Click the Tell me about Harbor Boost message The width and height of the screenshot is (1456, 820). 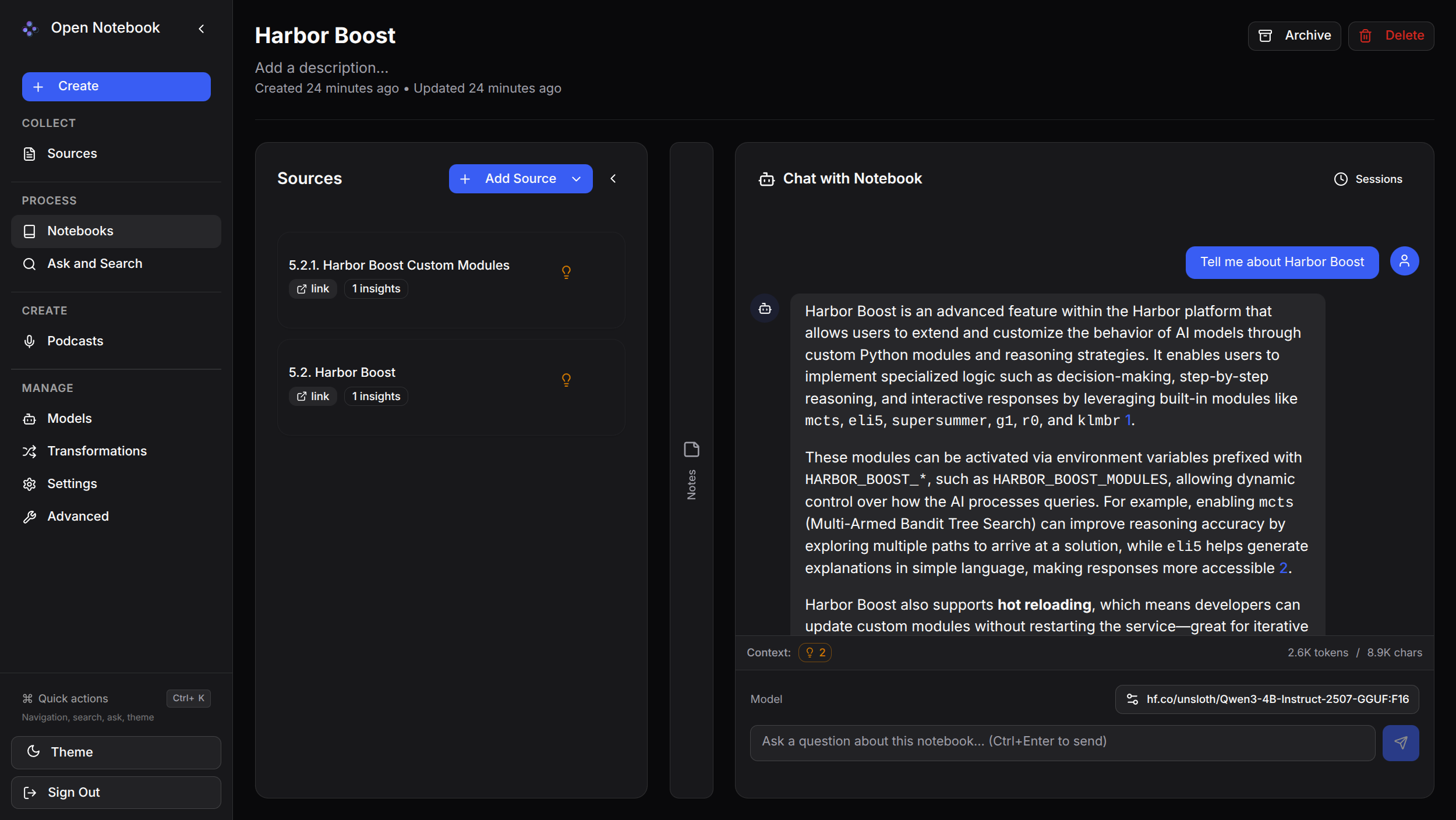(1282, 263)
